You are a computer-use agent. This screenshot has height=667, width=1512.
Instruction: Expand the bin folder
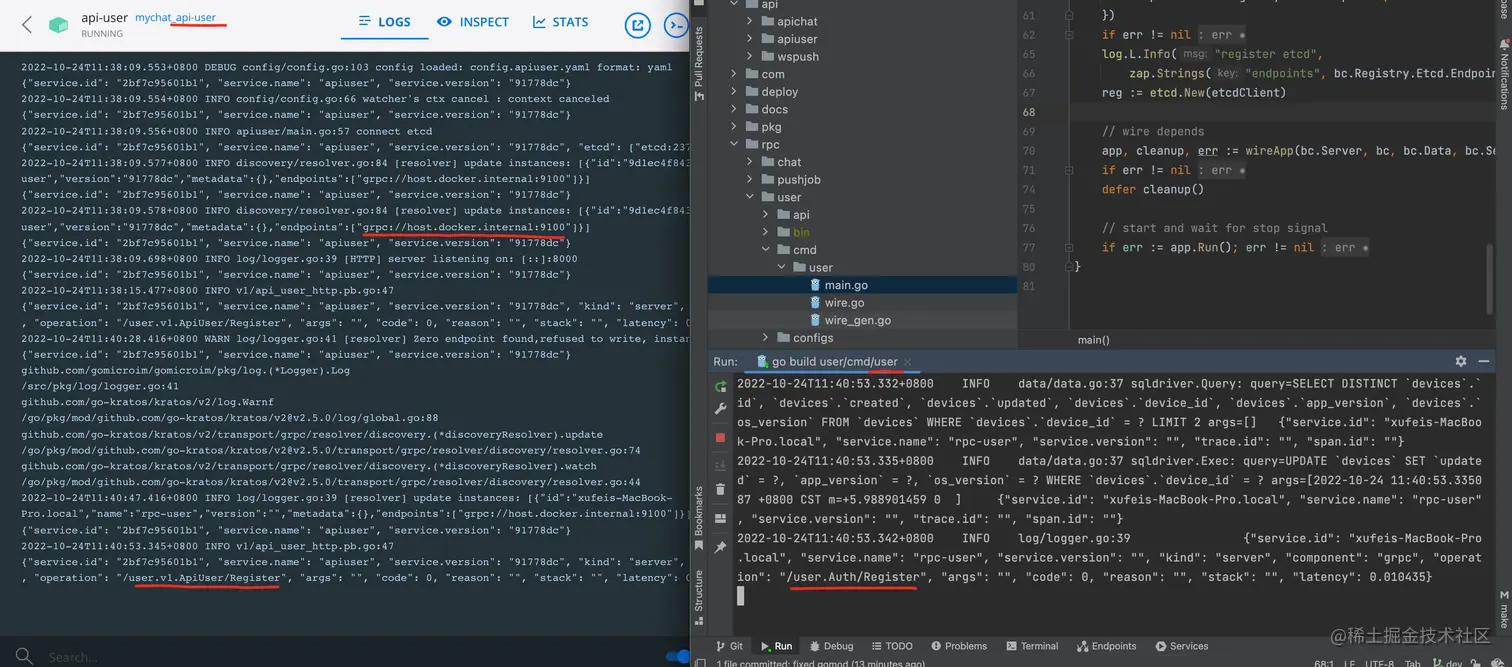766,232
